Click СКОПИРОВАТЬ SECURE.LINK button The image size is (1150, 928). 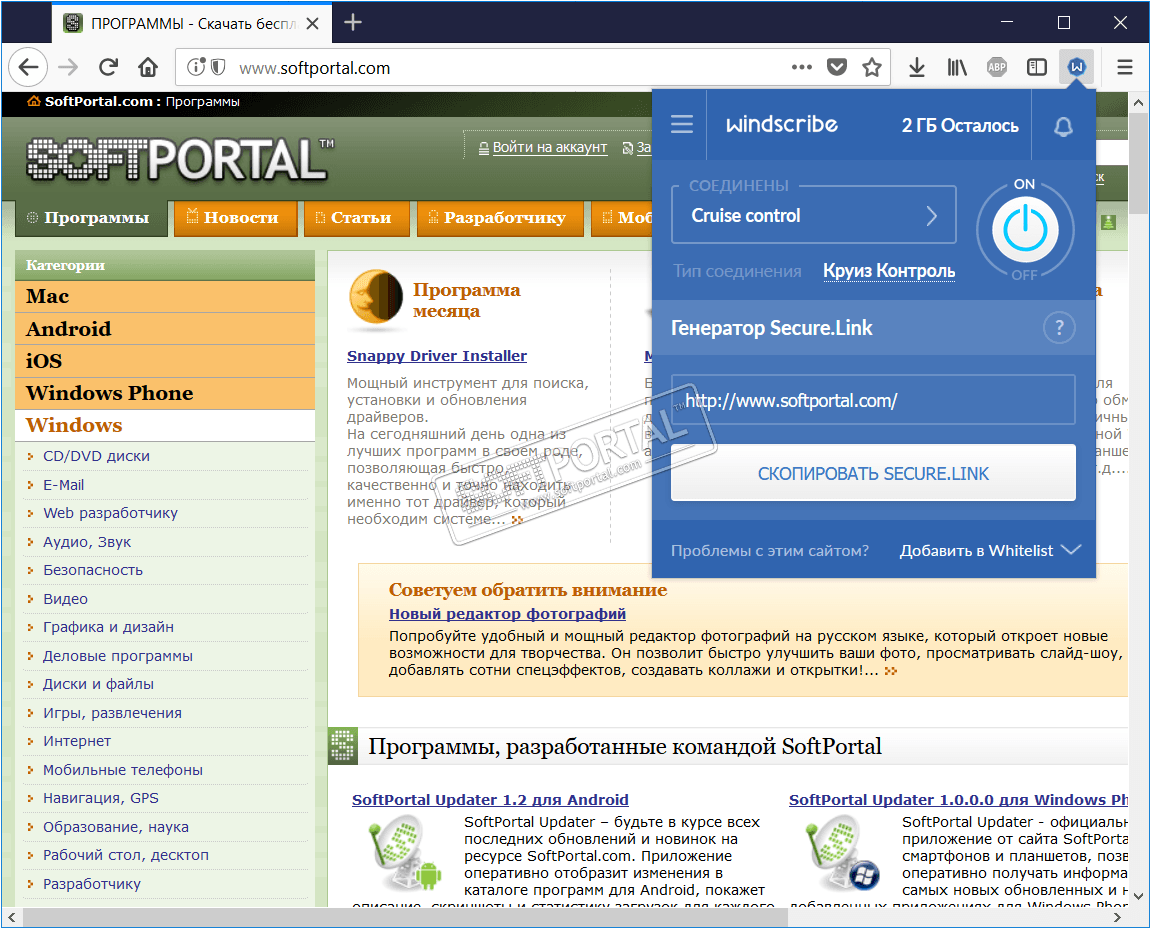click(873, 473)
